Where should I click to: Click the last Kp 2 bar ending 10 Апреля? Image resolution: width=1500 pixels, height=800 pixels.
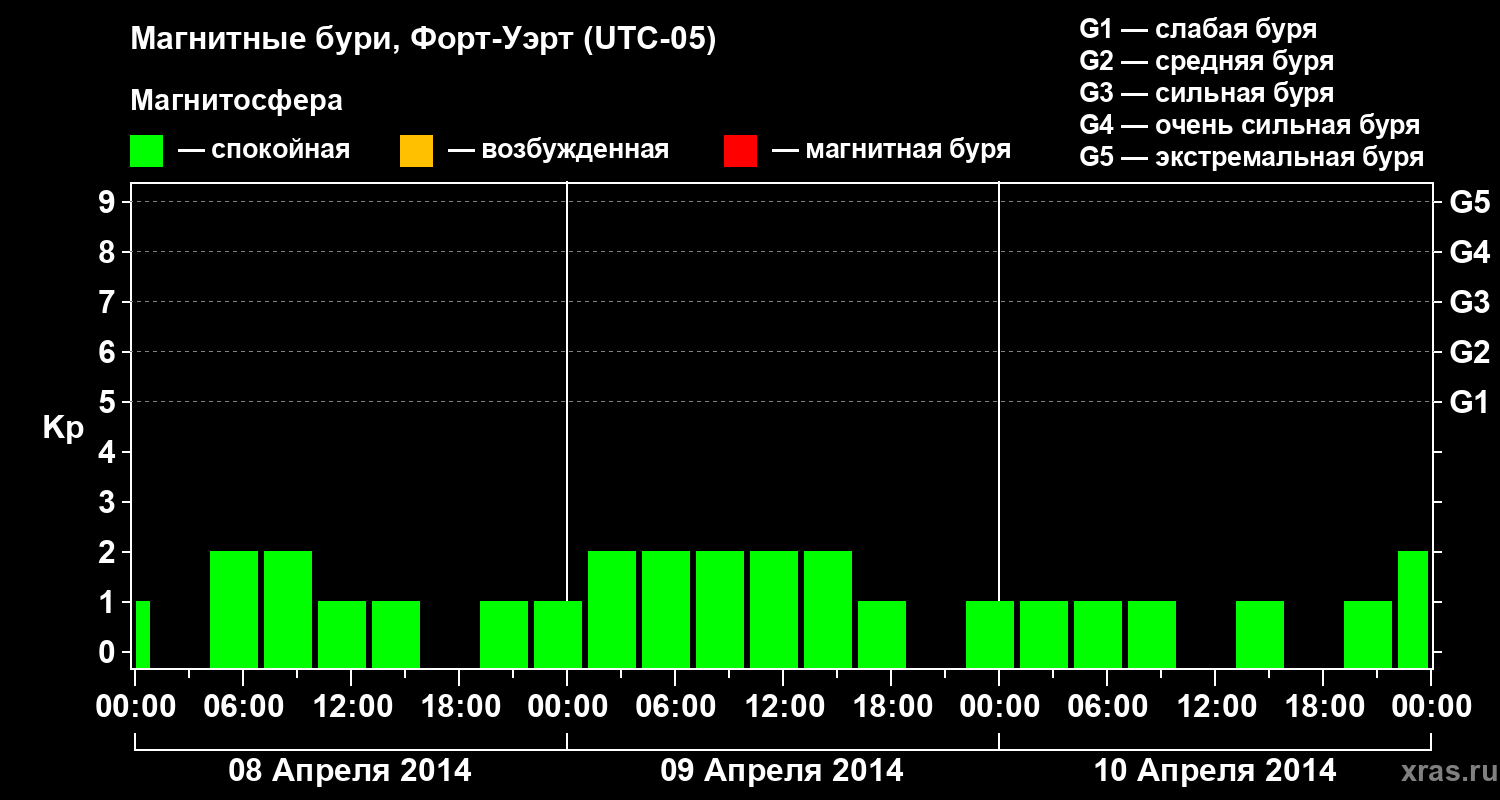pyautogui.click(x=1413, y=609)
